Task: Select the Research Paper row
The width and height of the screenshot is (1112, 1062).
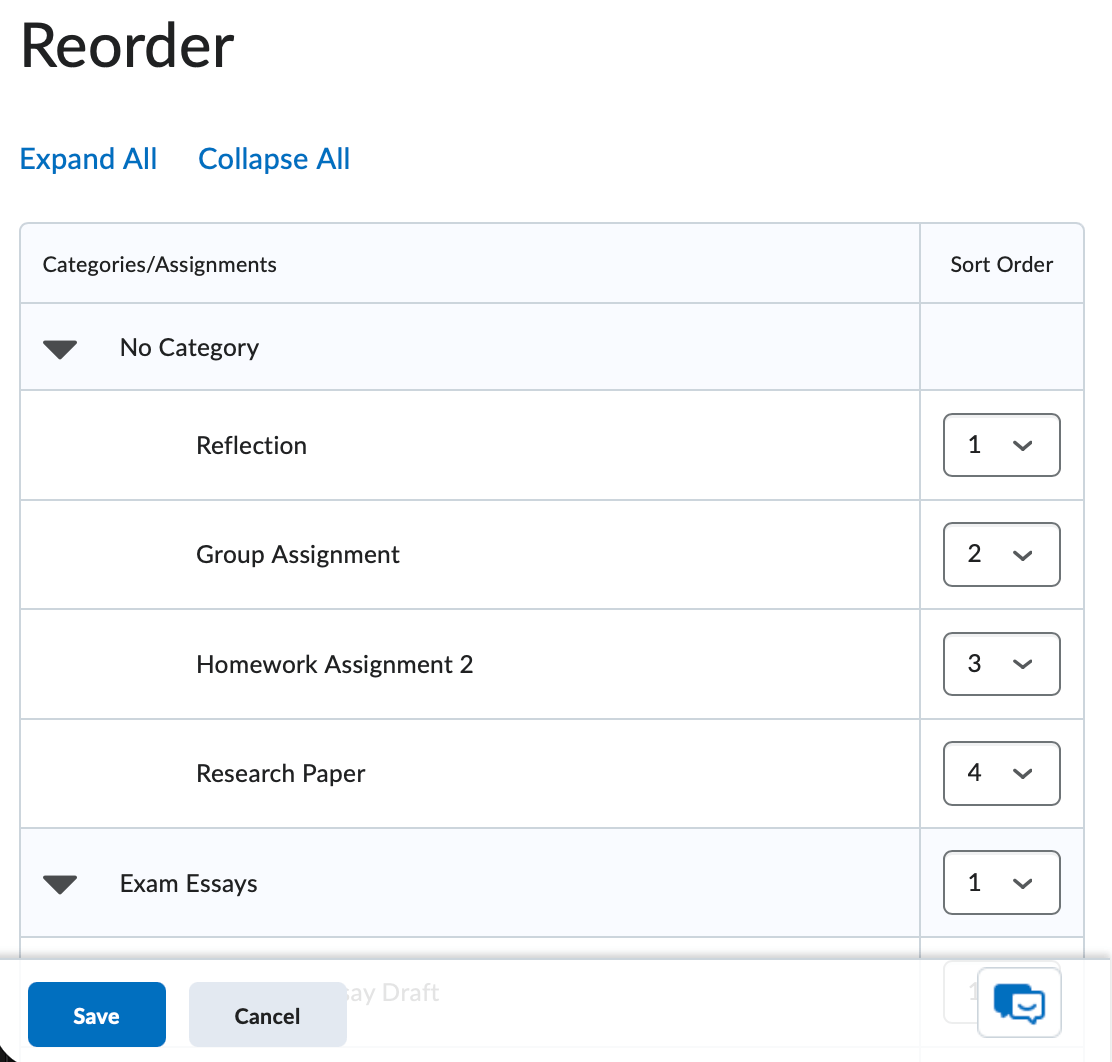Action: pyautogui.click(x=279, y=773)
